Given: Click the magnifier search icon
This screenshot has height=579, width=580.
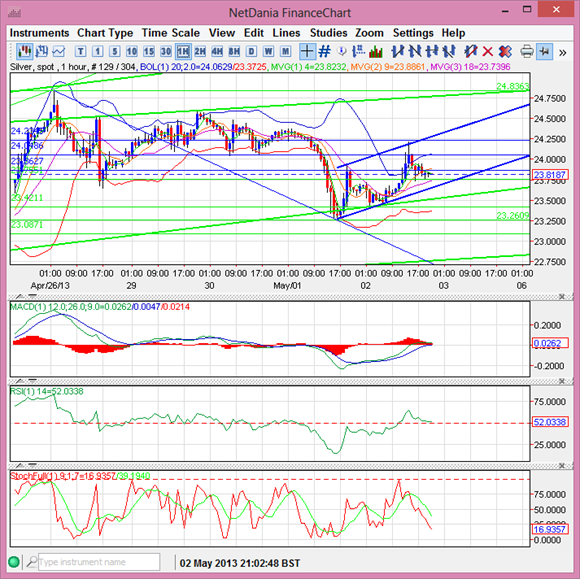Looking at the screenshot, I should [x=32, y=562].
